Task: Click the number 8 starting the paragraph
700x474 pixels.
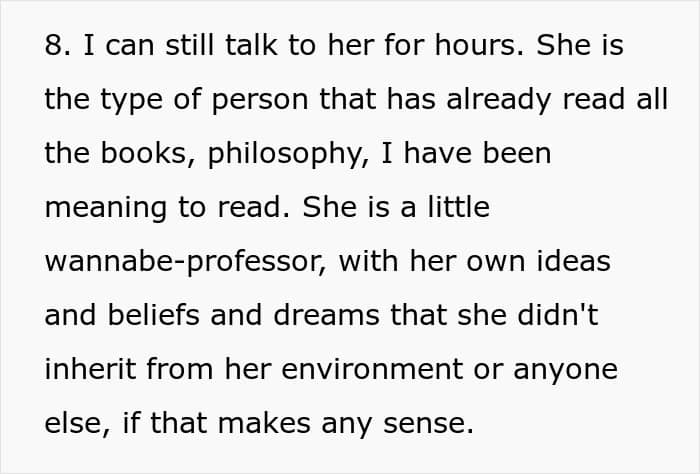Action: point(54,45)
